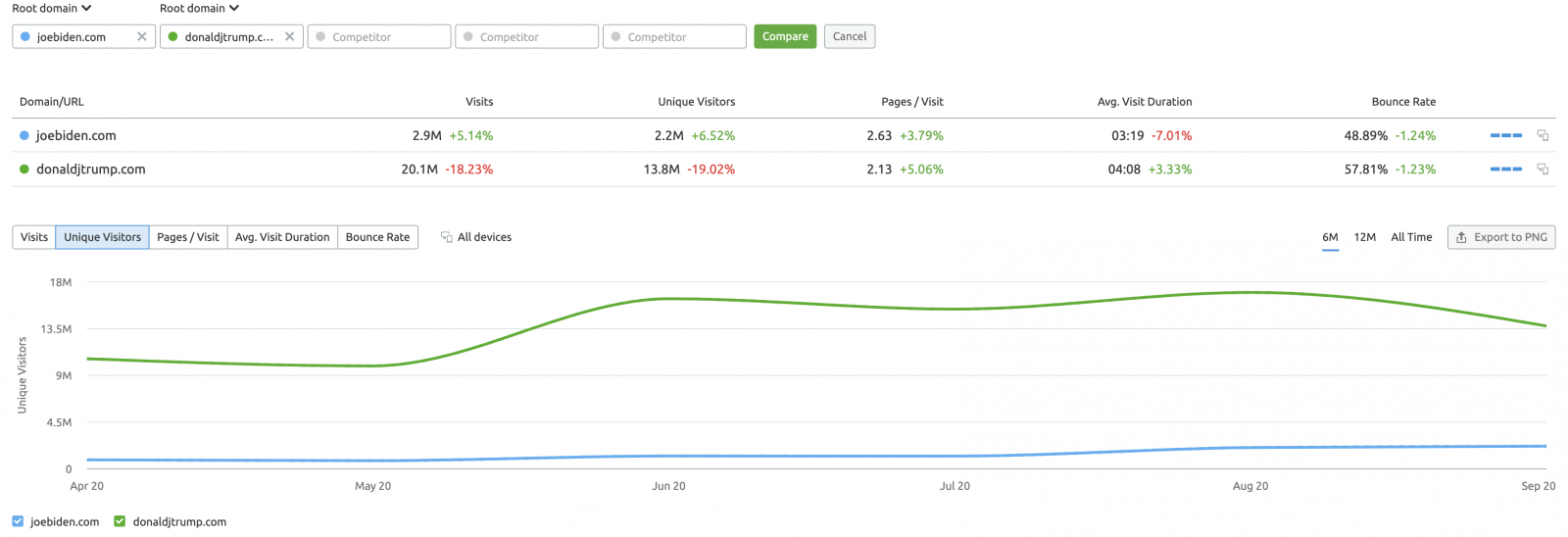Click the All devices icon
Screen dimensions: 1568x537
coord(447,237)
